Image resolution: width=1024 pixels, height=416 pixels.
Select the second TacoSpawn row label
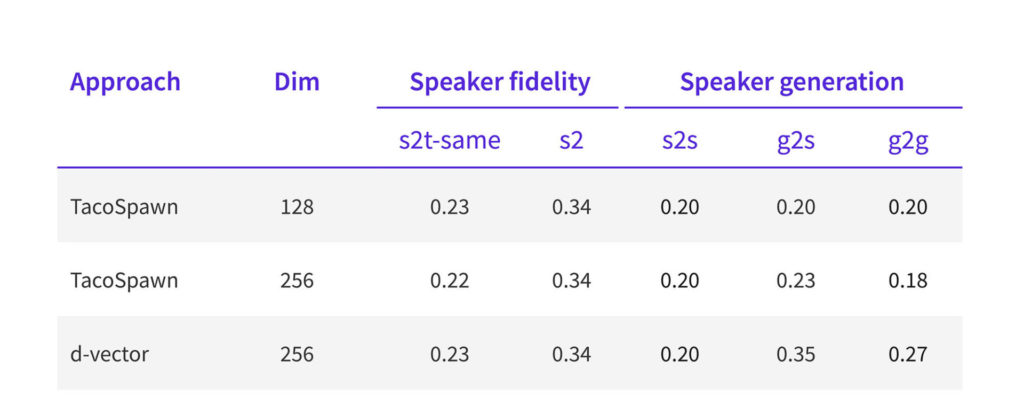(124, 281)
